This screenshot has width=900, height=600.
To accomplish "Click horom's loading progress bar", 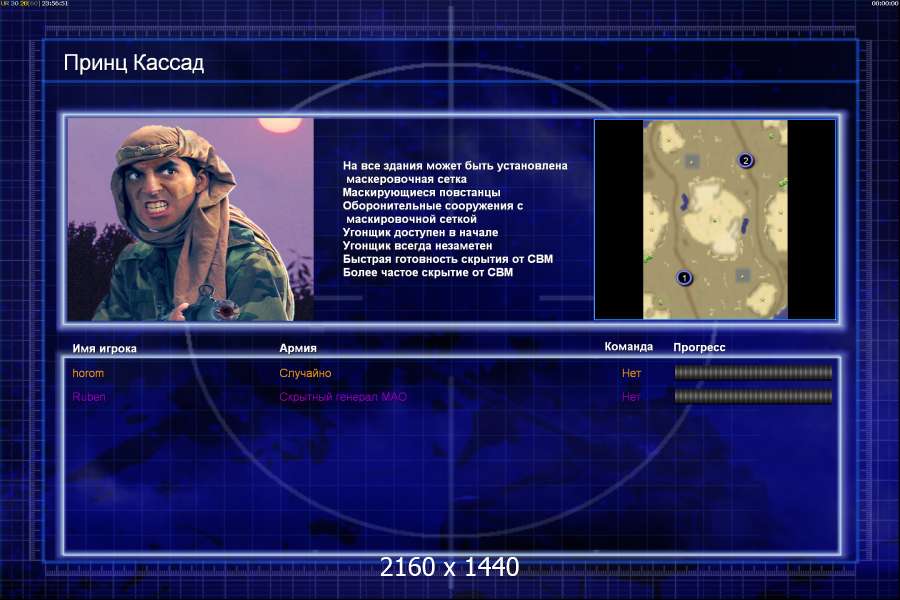I will (x=753, y=373).
